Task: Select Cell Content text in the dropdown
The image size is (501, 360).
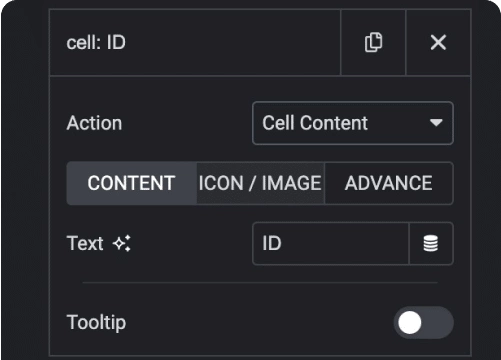Action: [x=315, y=123]
